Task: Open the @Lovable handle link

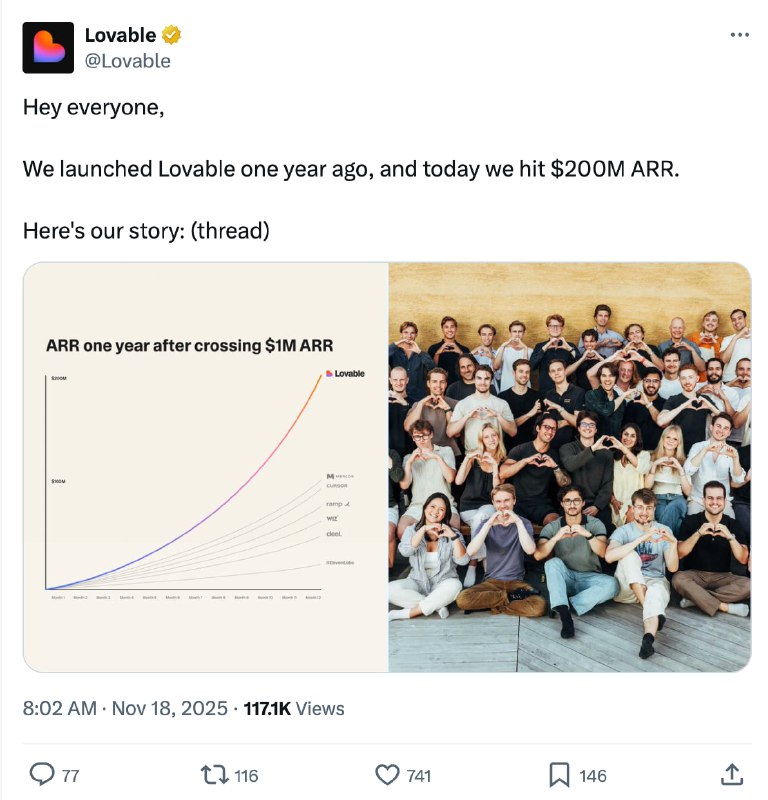Action: (x=127, y=61)
